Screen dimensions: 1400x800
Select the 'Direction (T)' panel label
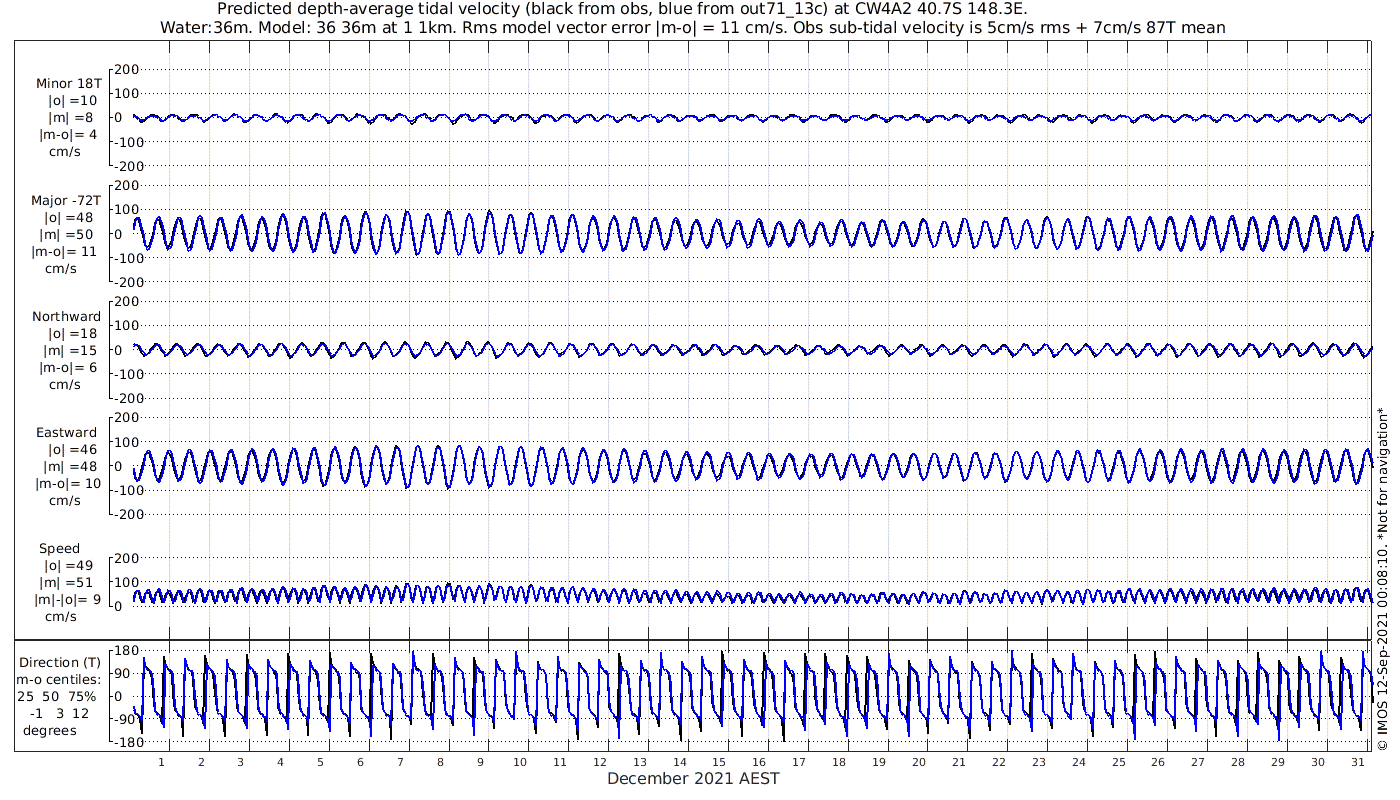(62, 663)
